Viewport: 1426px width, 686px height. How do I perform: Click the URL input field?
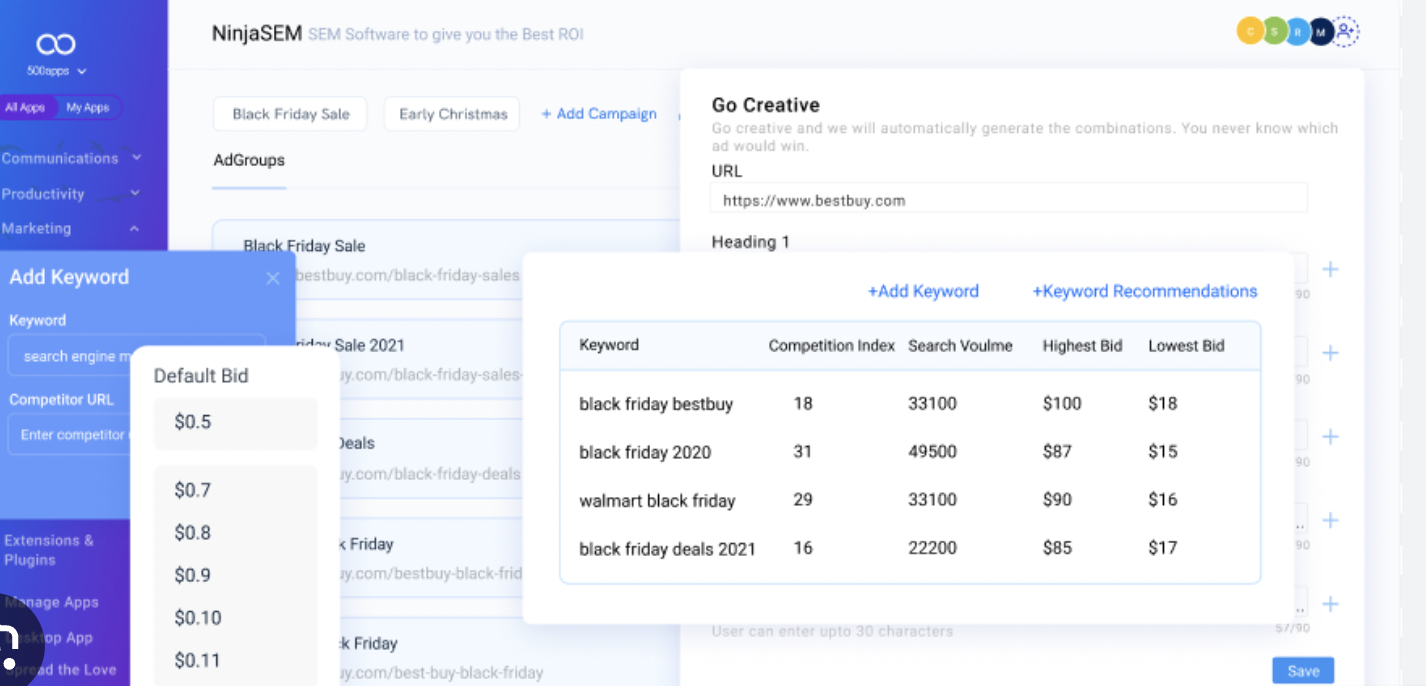coord(1008,200)
